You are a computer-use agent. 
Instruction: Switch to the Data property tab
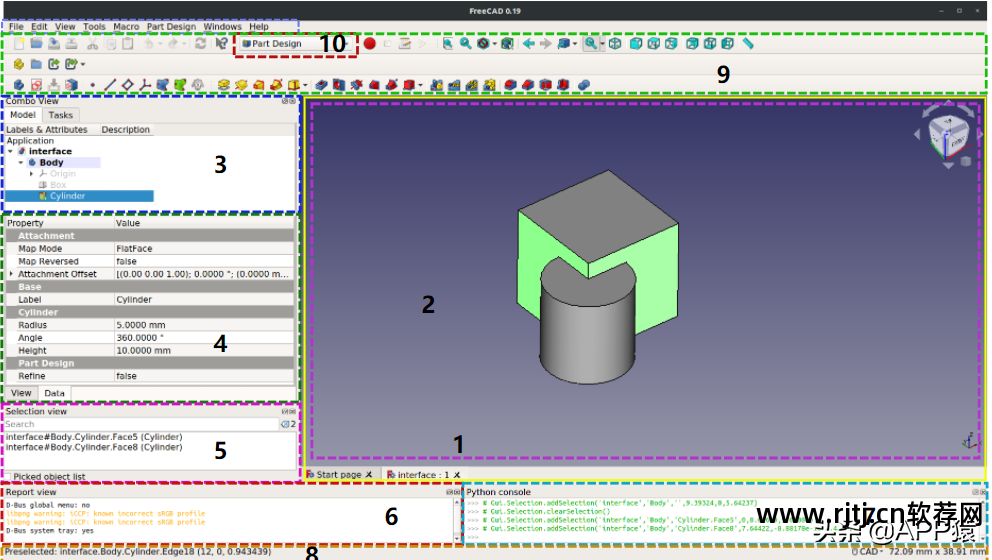point(54,393)
